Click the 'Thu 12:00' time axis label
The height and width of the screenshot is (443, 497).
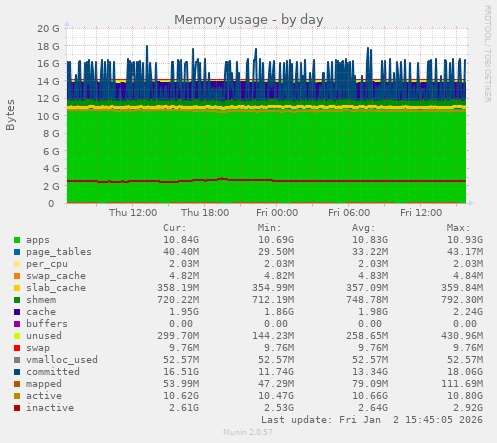pos(133,213)
